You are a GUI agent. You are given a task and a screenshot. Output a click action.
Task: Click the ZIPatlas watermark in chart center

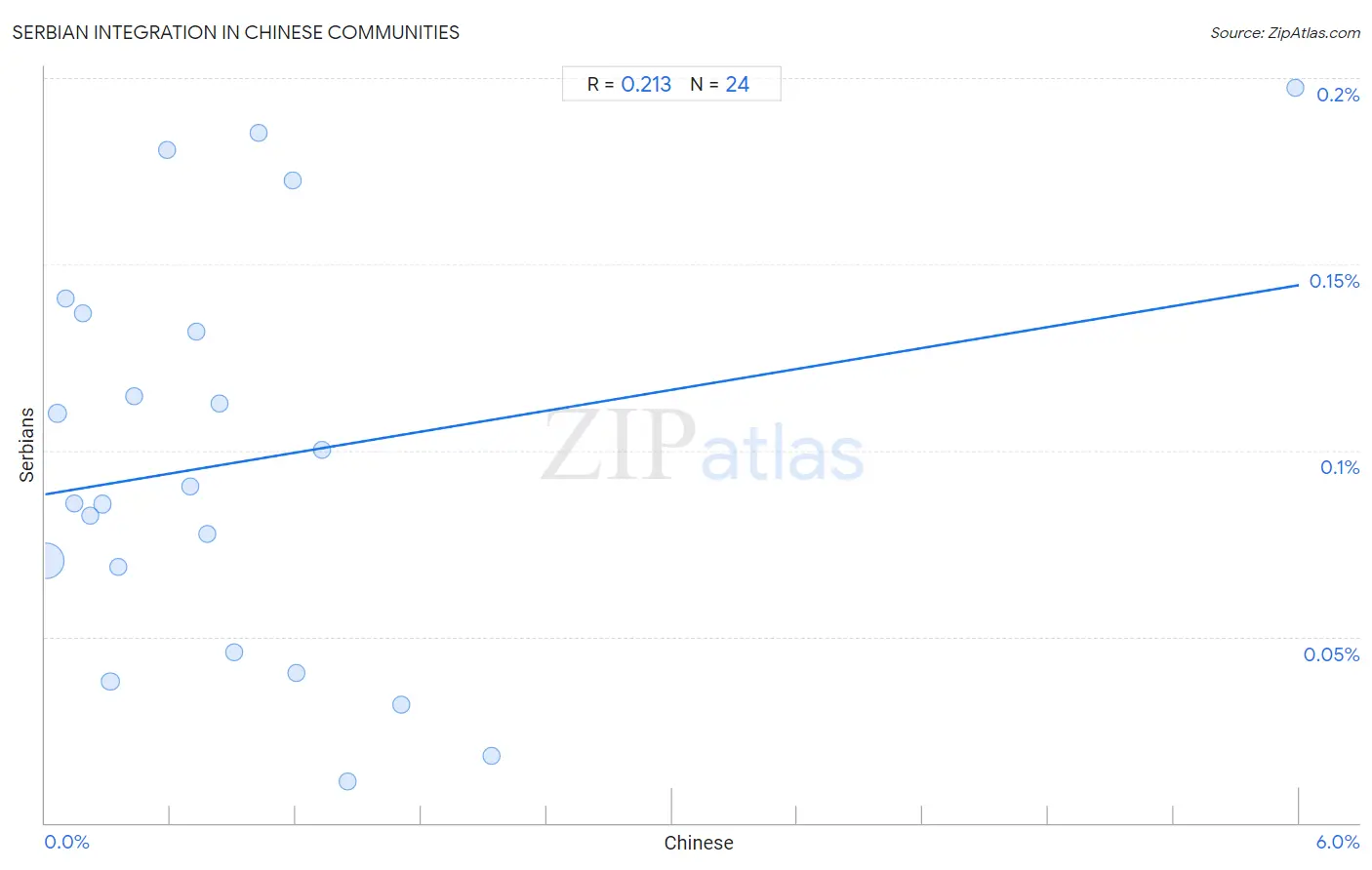coord(703,447)
